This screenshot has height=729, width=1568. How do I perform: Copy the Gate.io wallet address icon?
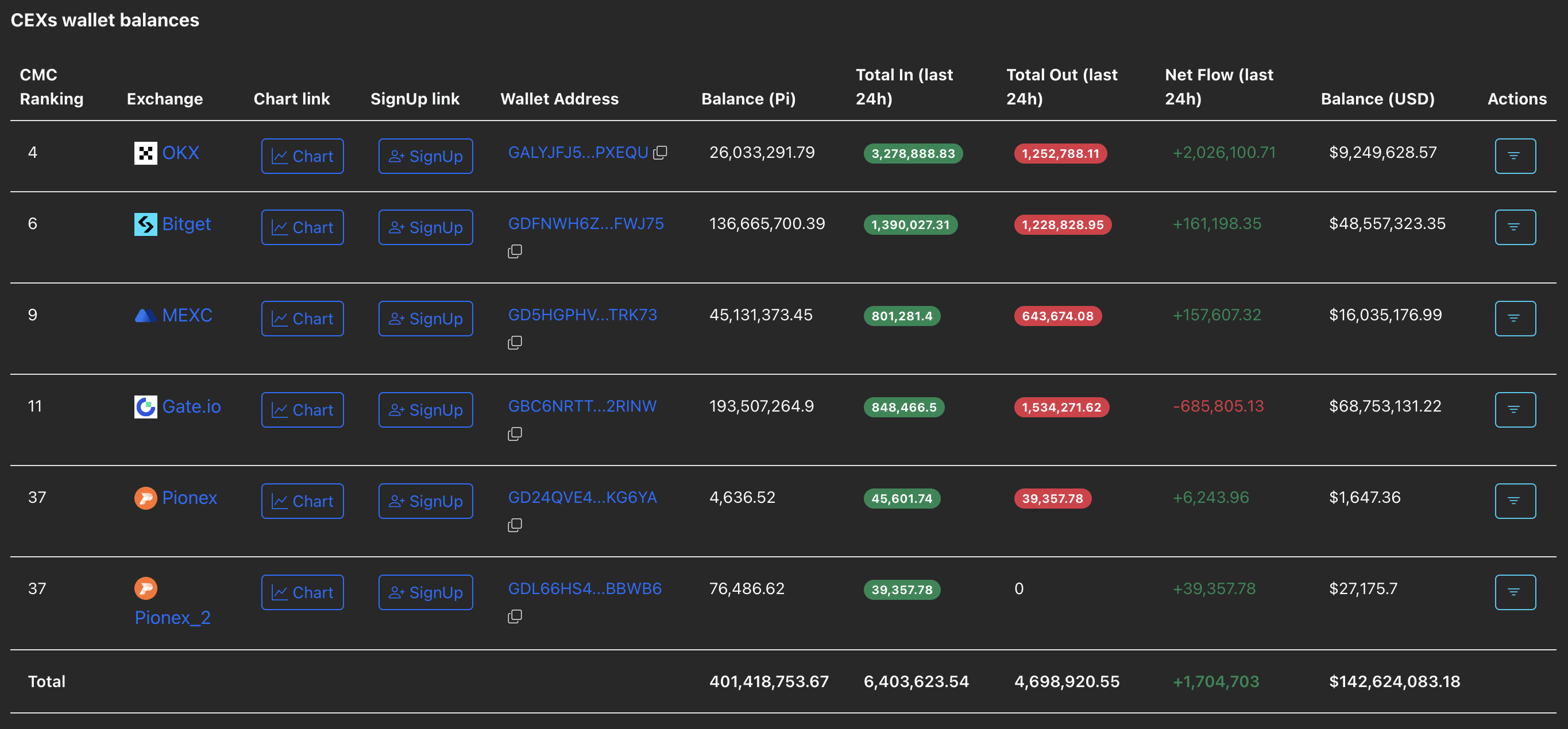[515, 434]
